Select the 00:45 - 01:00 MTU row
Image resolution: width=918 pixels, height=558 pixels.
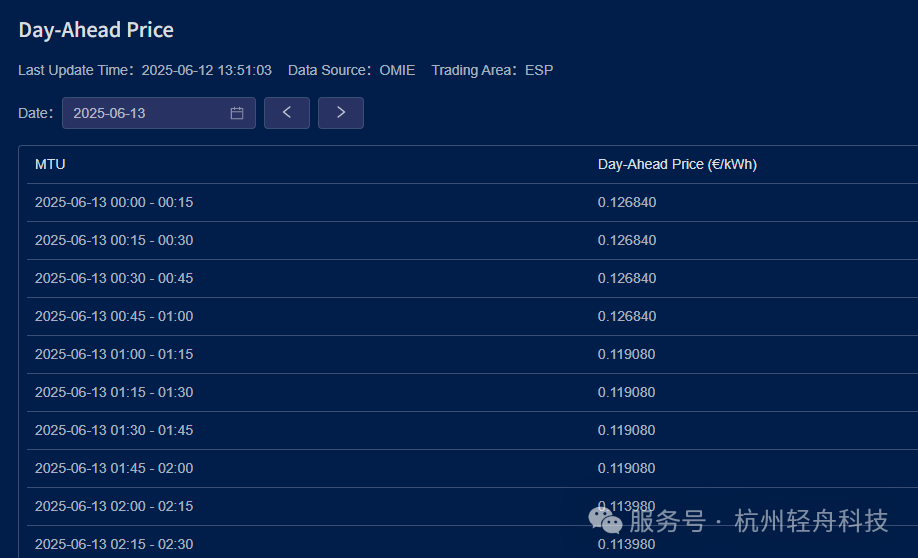(114, 316)
